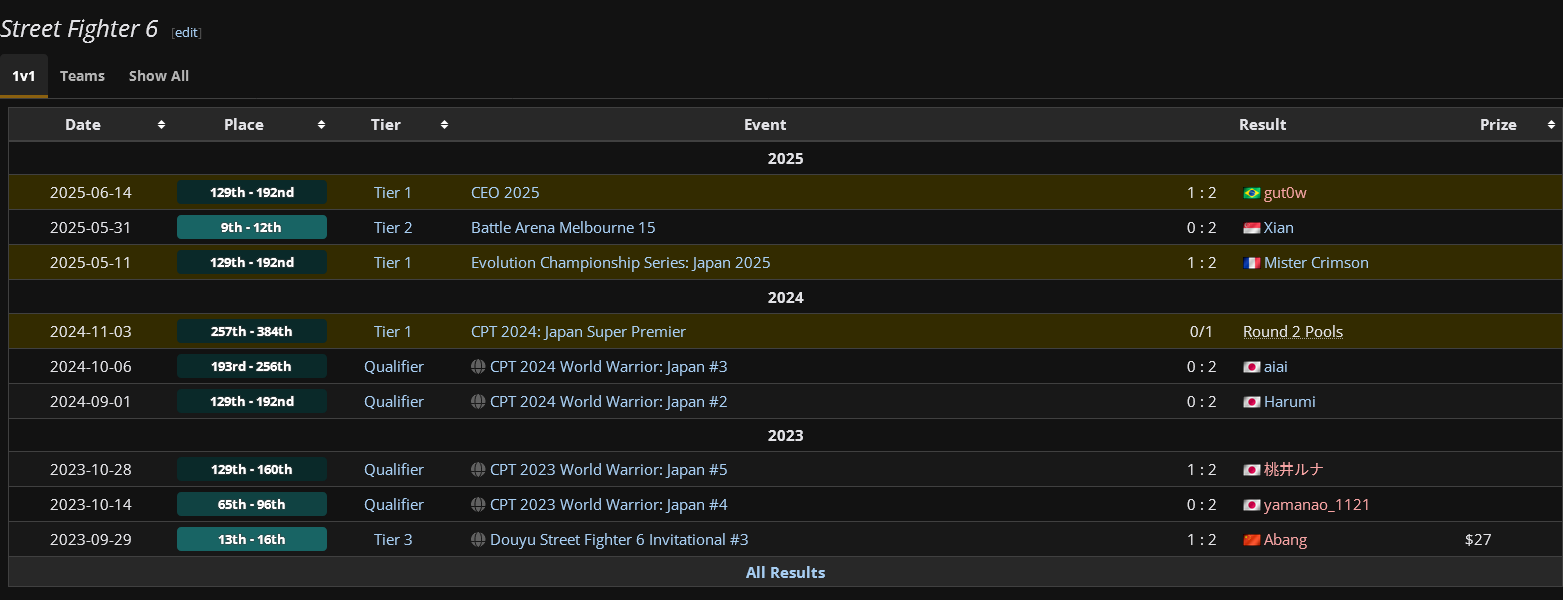Click the 65th - 96th placement badge
Screen dimensions: 1563x600
click(x=252, y=504)
